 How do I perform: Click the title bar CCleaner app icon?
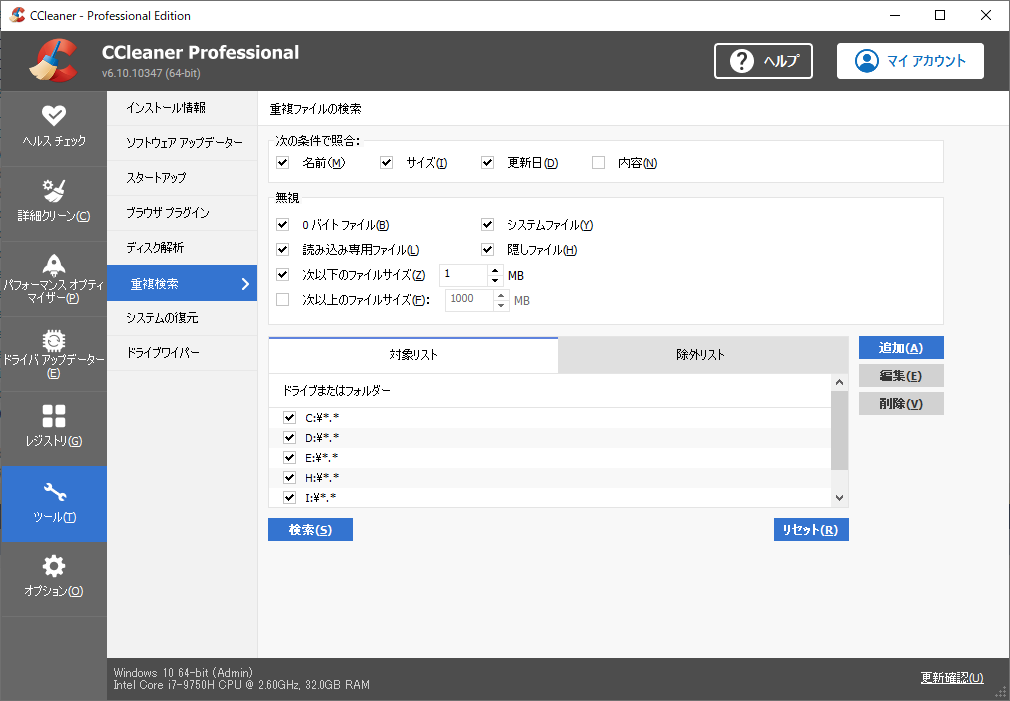point(17,15)
